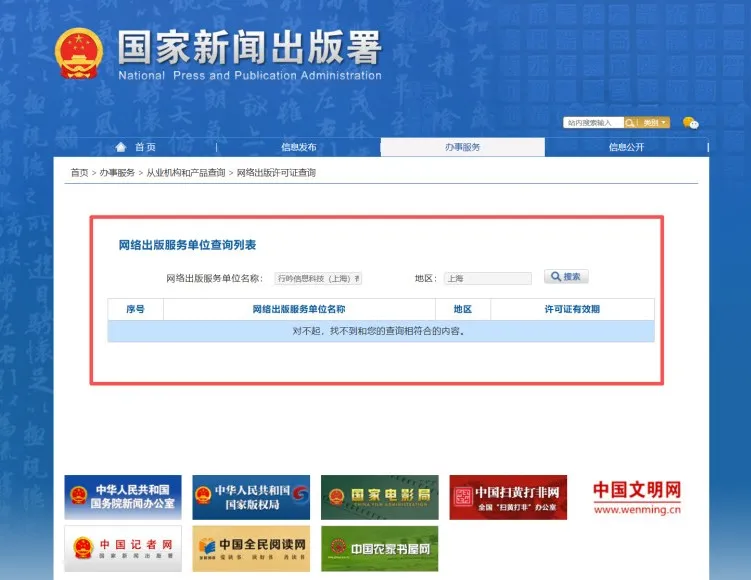Click 首页 in the breadcrumb
This screenshot has width=751, height=580.
[x=80, y=172]
